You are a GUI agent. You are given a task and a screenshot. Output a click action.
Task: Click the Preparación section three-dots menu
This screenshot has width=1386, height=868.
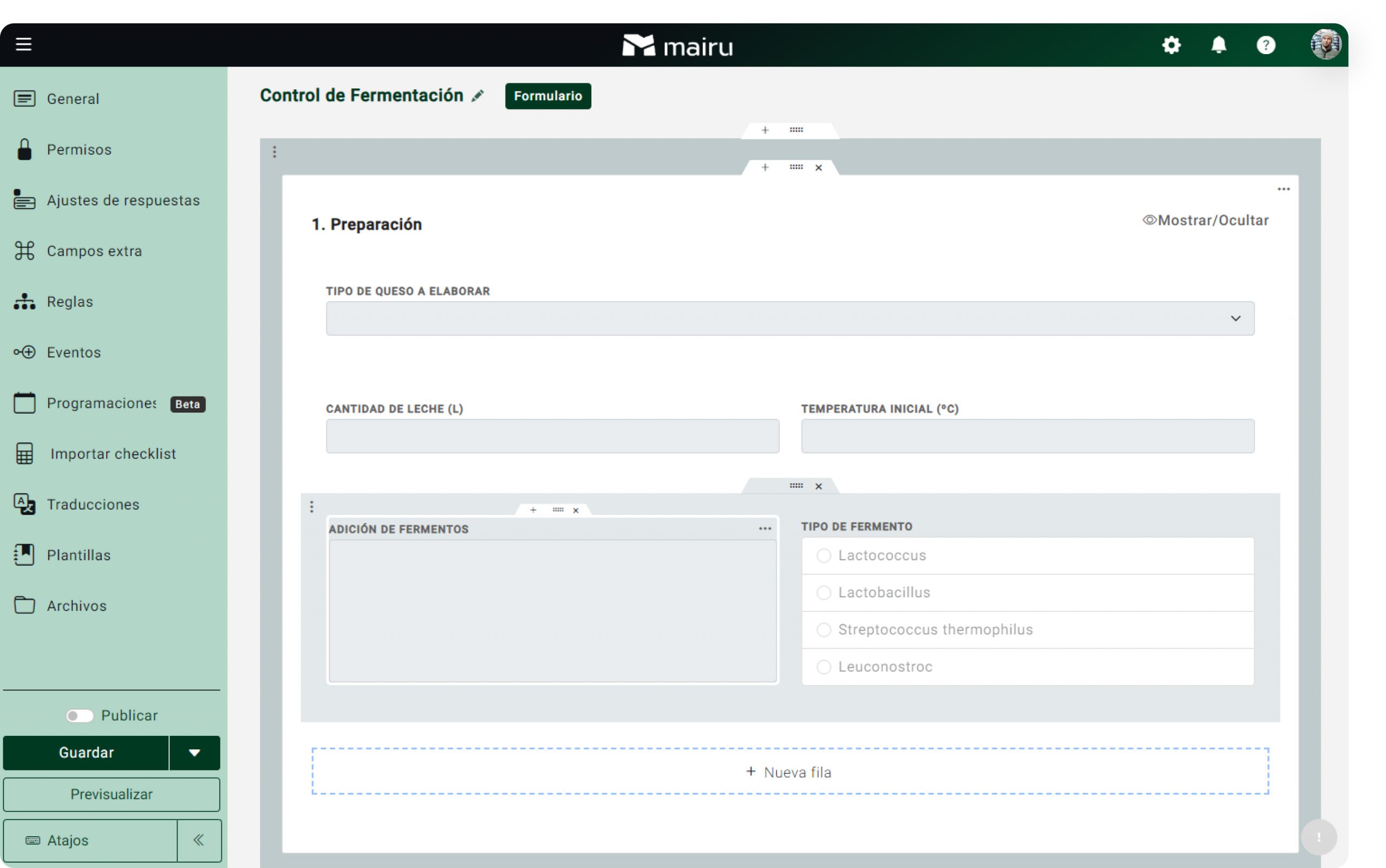pyautogui.click(x=1283, y=189)
